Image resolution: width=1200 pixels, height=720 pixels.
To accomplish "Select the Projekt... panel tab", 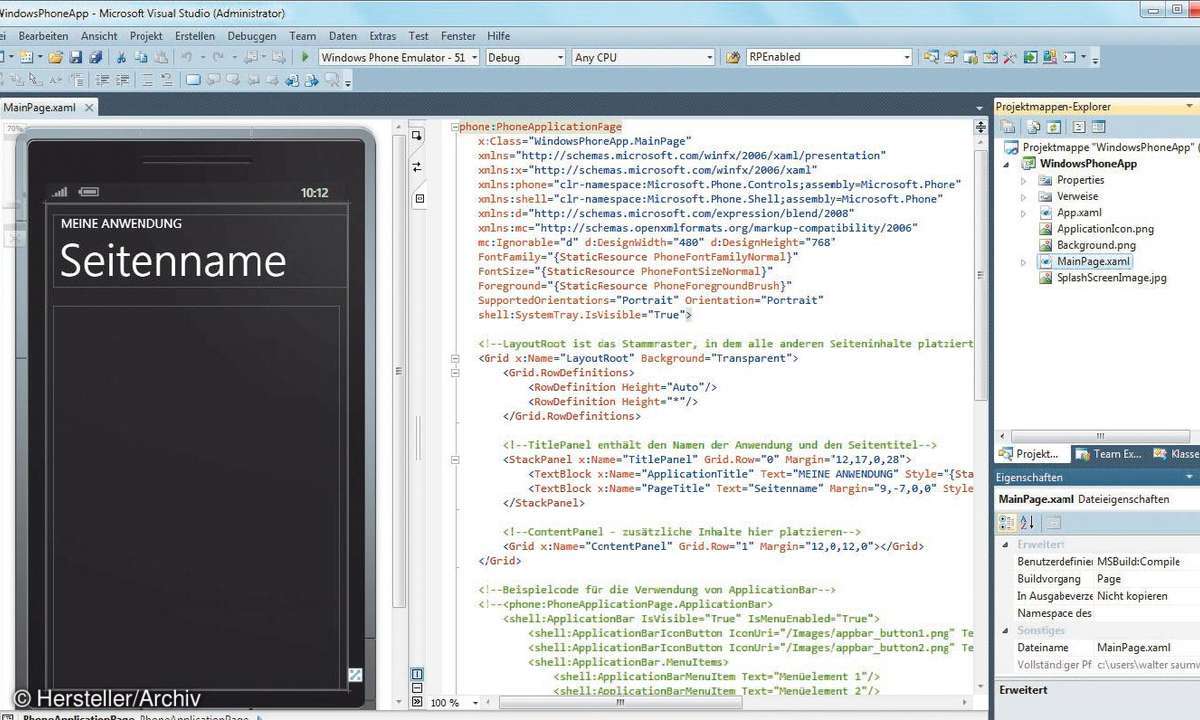I will [x=1033, y=454].
